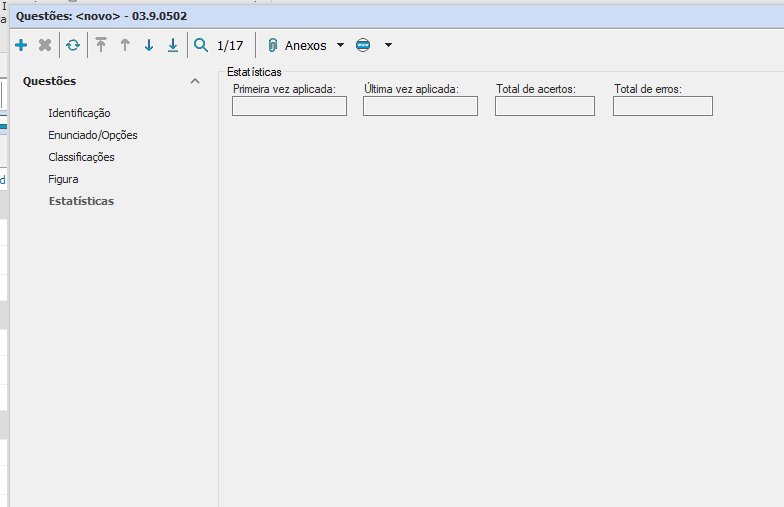Switch to Classificações page
Viewport: 784px width, 507px height.
[81, 157]
